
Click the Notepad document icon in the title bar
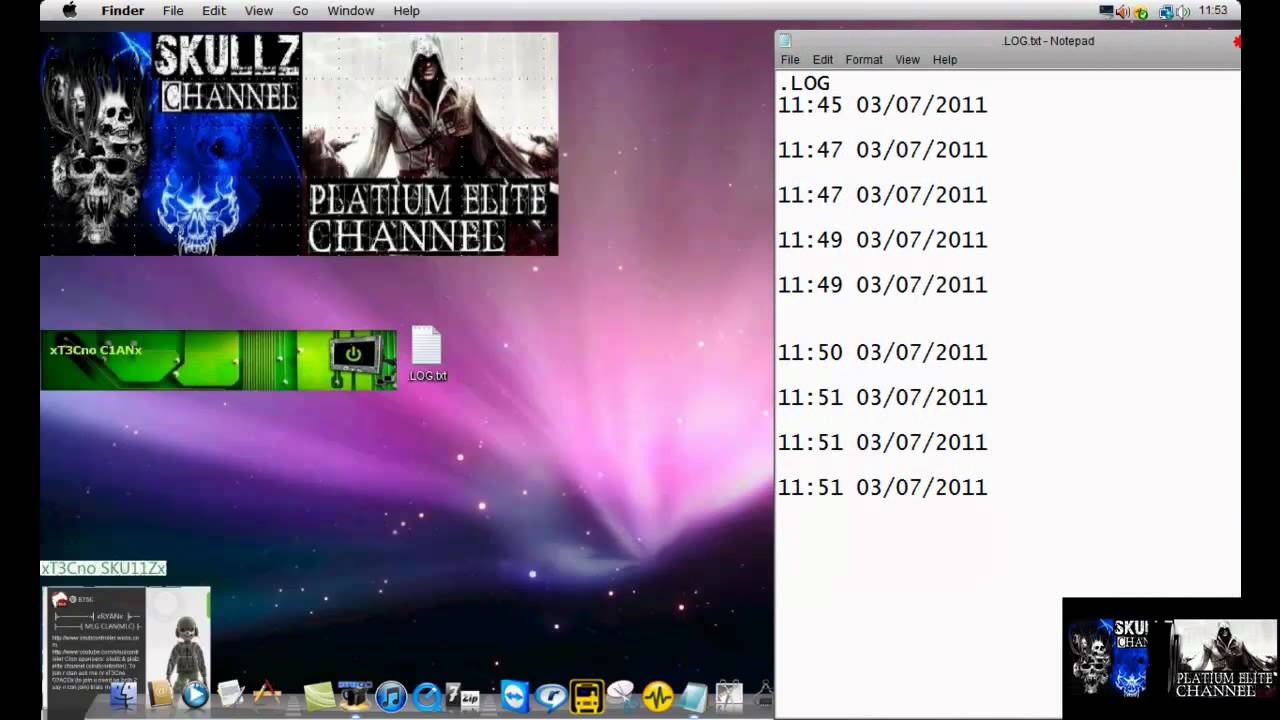[785, 41]
